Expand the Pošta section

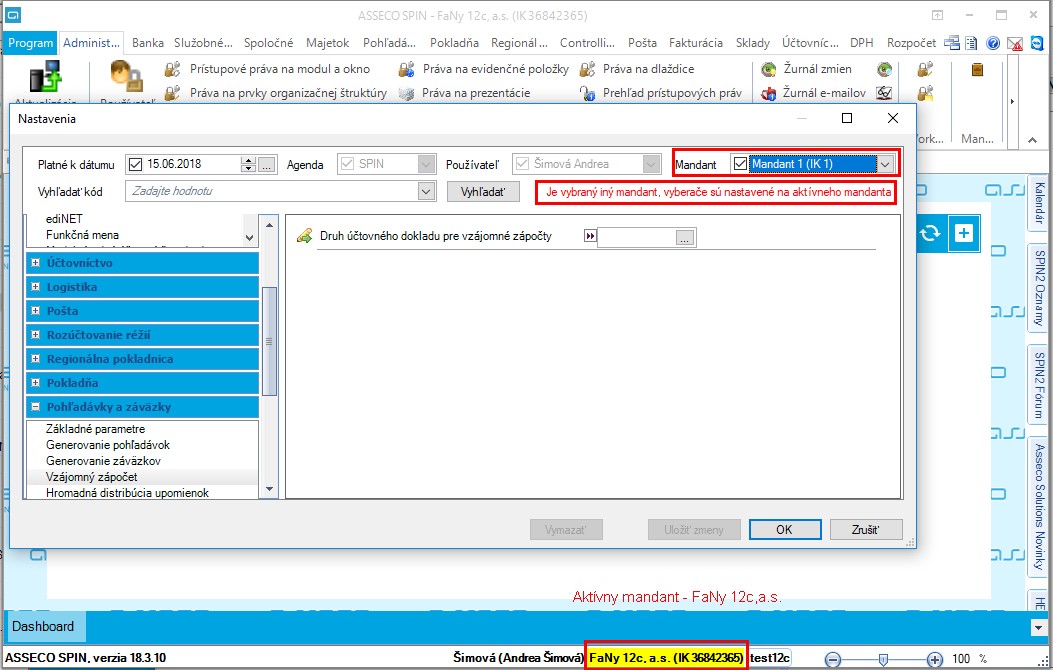point(36,311)
